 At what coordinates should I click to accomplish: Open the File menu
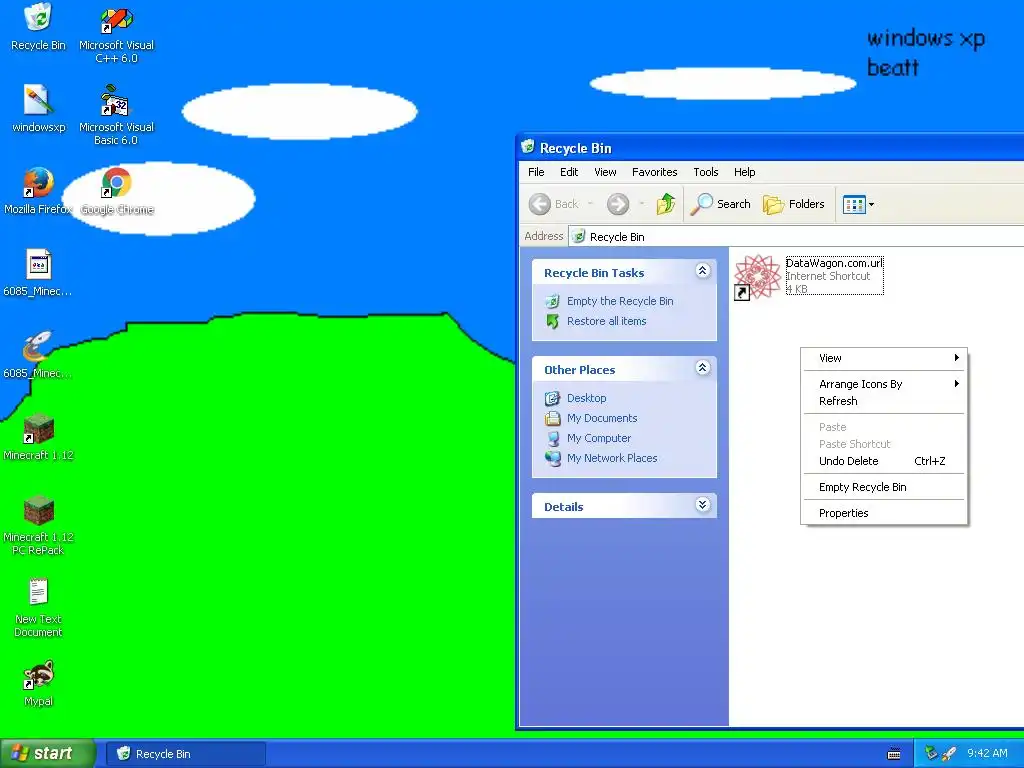[536, 172]
